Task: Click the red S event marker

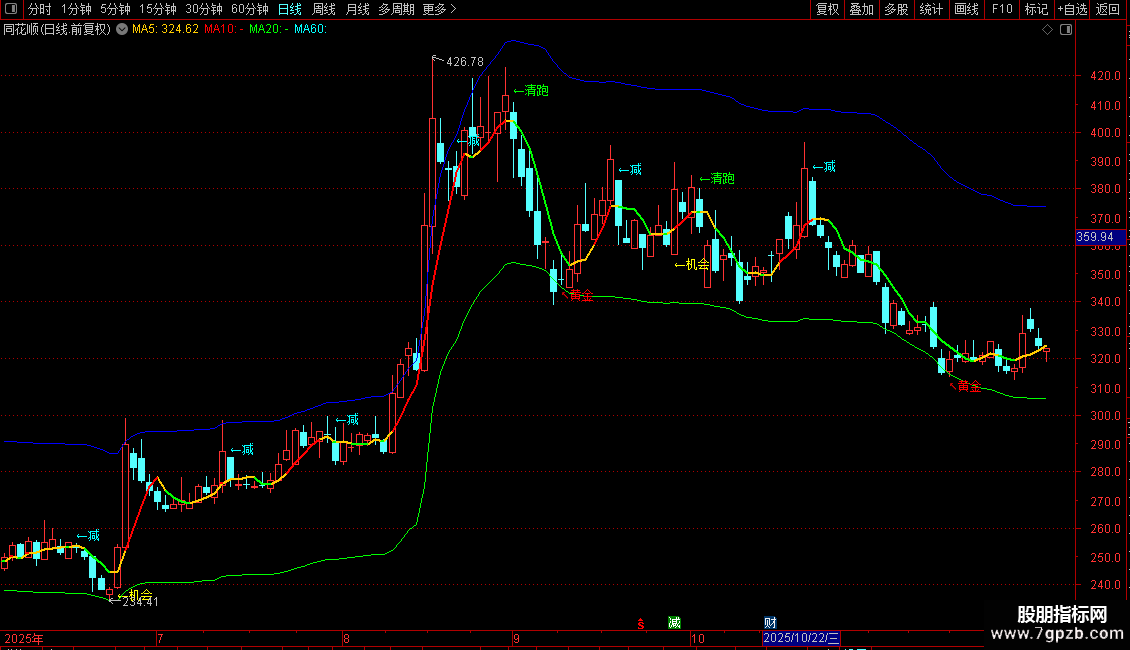Action: (x=641, y=623)
